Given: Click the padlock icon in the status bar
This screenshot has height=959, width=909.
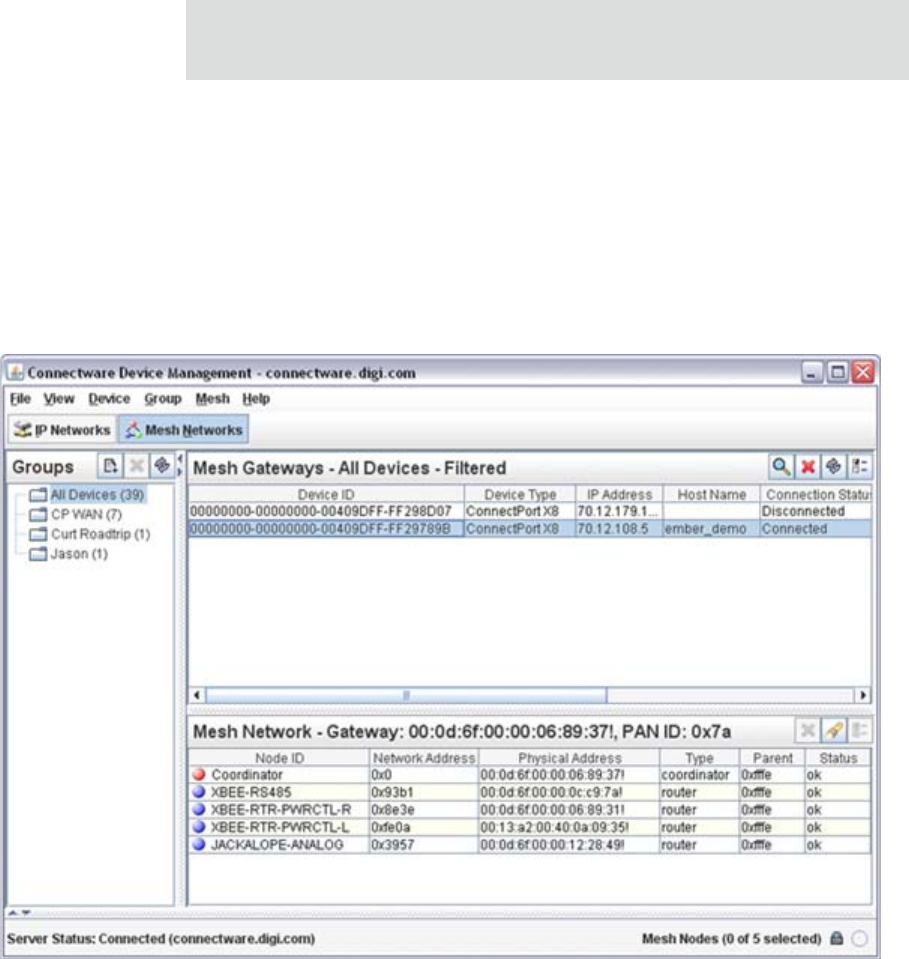Looking at the screenshot, I should [837, 938].
